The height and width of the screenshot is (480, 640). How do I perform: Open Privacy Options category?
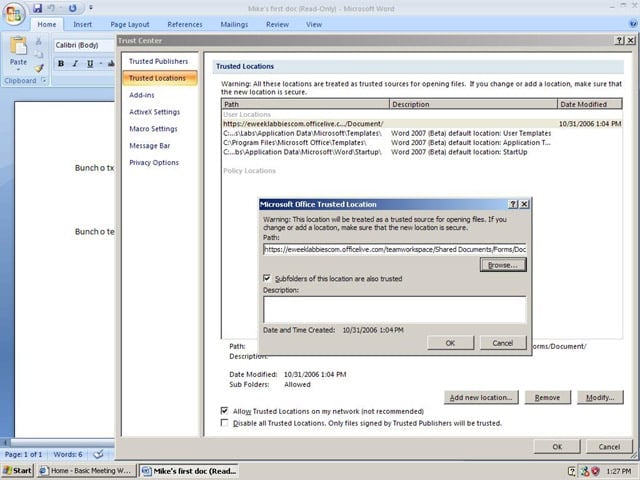(154, 162)
